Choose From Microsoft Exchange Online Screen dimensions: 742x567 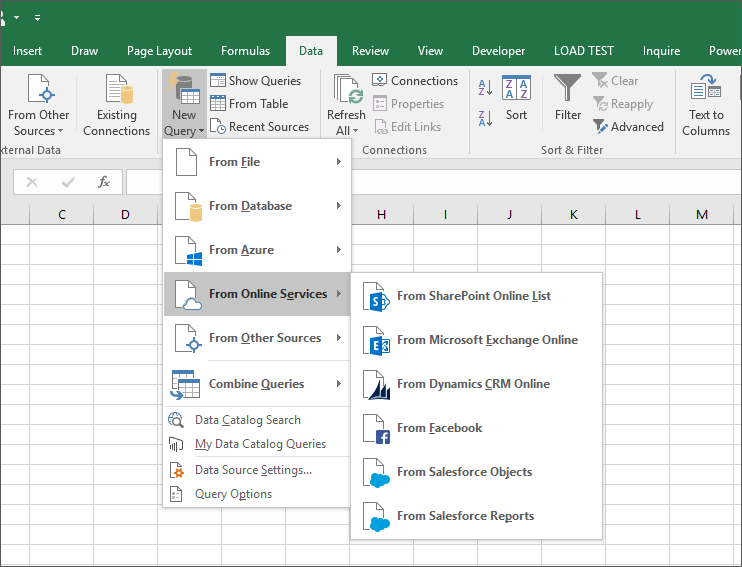click(477, 340)
